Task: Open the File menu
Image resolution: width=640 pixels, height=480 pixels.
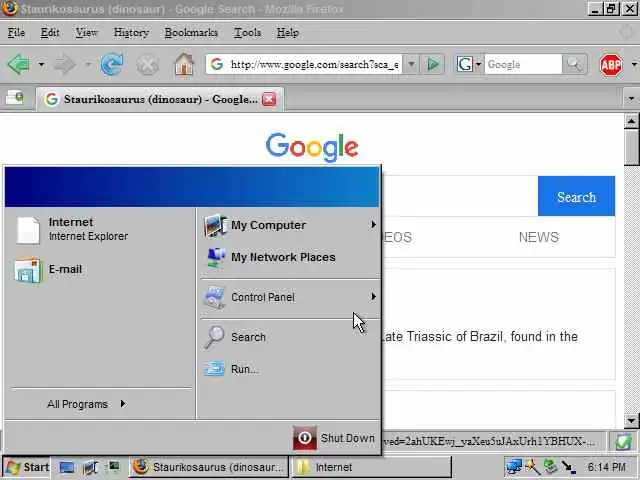Action: pyautogui.click(x=16, y=33)
